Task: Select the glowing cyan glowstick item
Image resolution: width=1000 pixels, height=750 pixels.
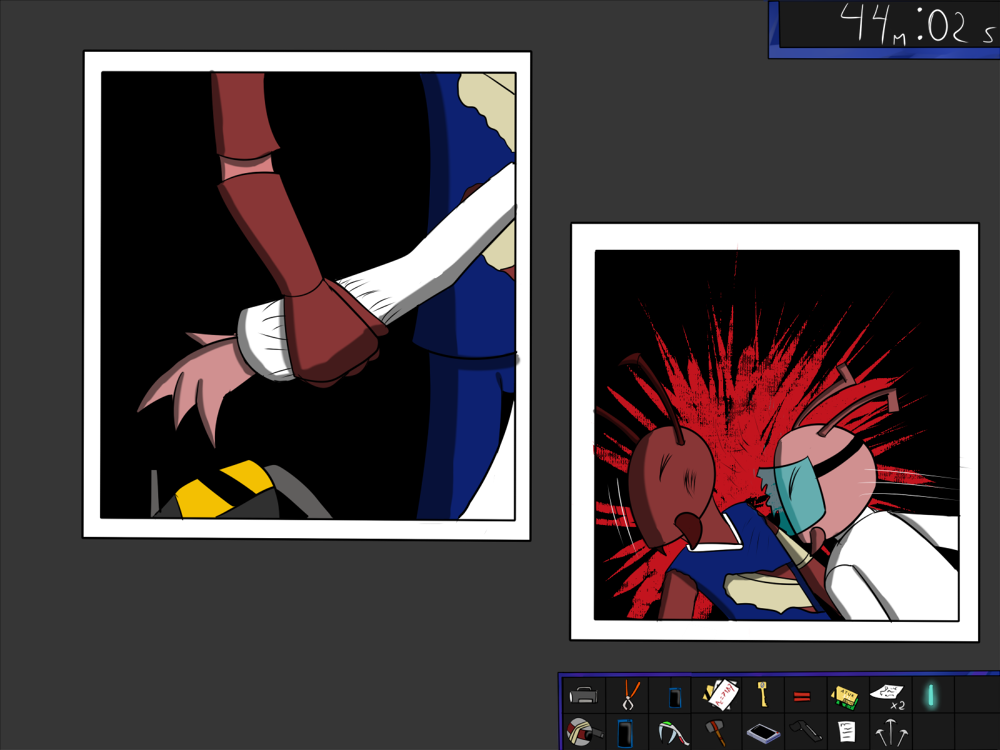Action: tap(930, 694)
